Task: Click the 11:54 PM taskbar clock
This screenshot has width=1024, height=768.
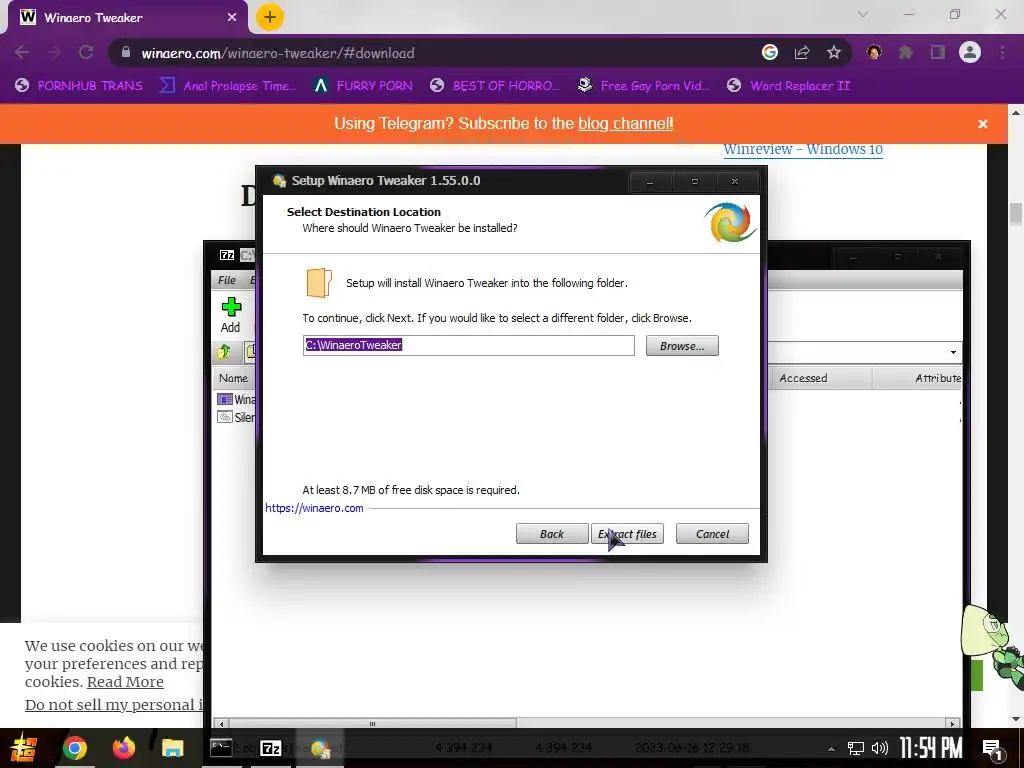Action: click(932, 748)
